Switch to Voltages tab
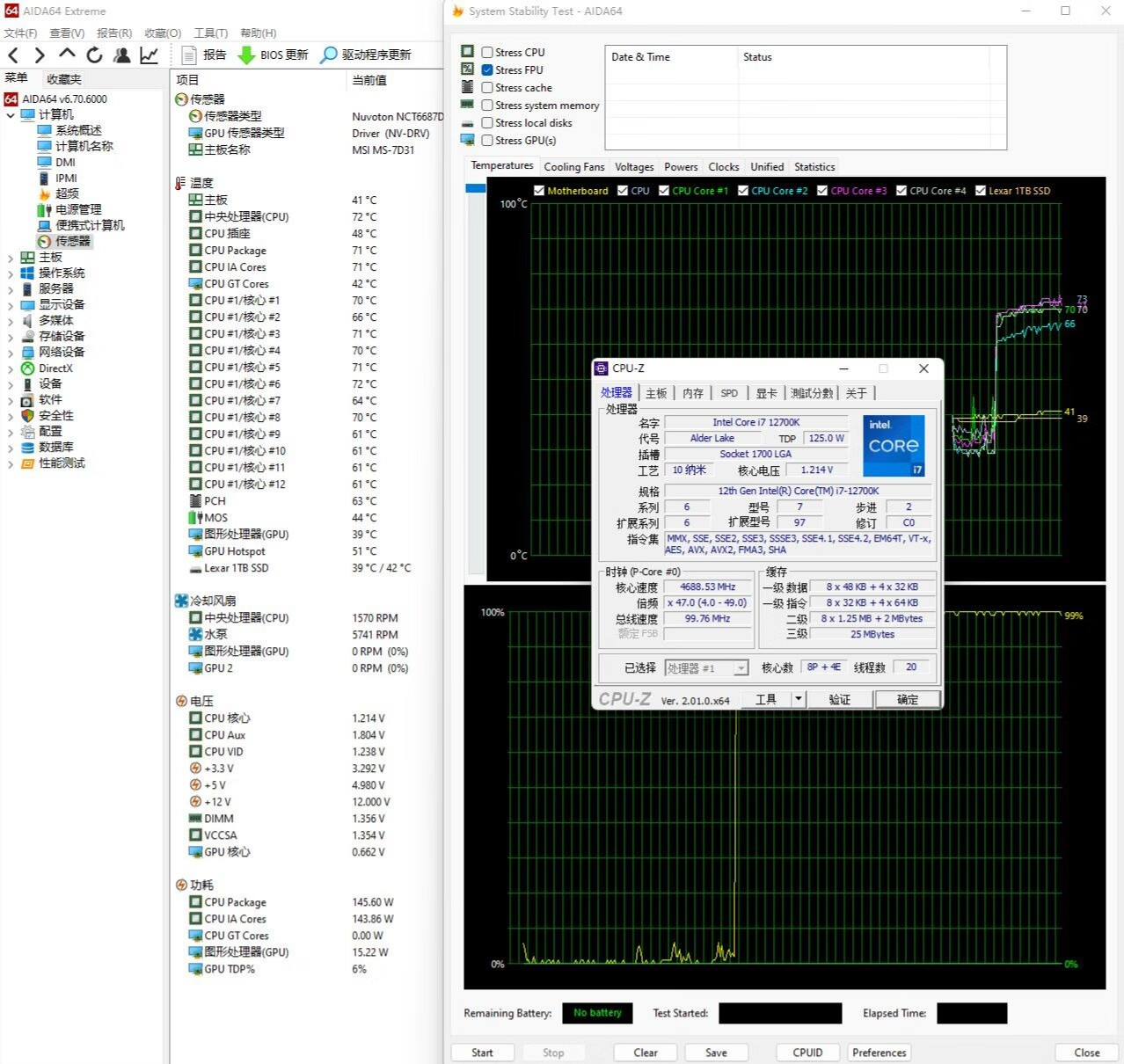 pyautogui.click(x=634, y=167)
